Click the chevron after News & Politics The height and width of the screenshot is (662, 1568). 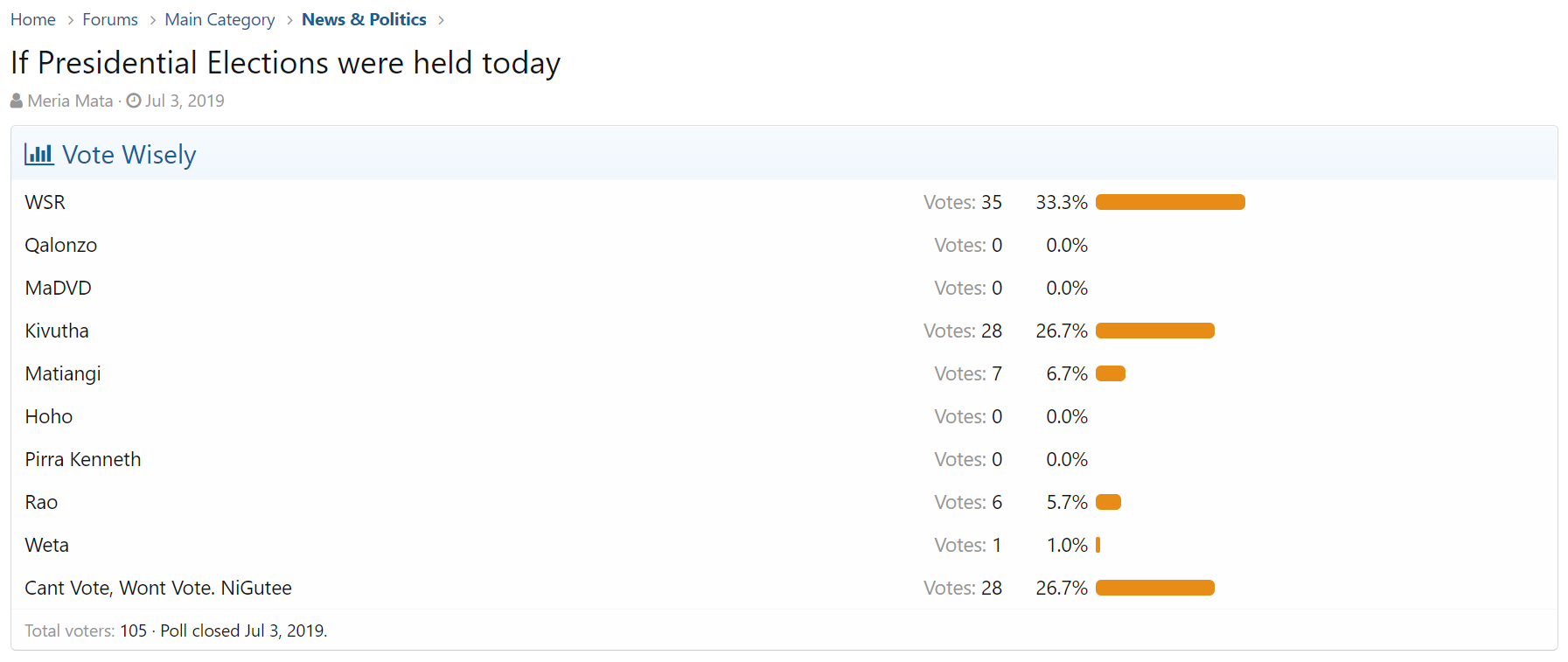(441, 20)
